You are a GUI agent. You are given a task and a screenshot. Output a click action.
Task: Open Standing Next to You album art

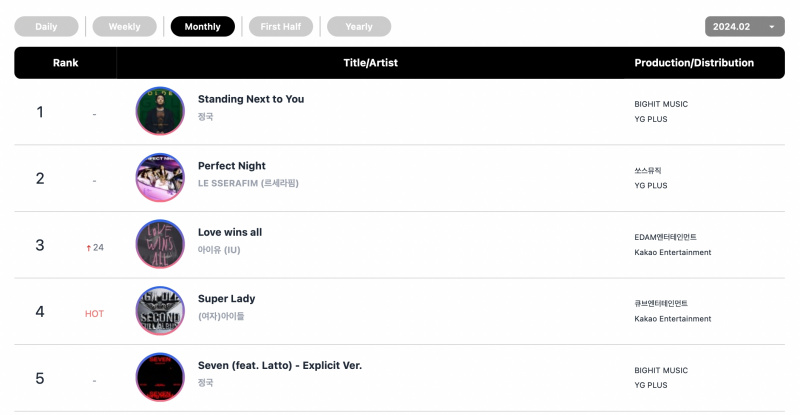(160, 111)
